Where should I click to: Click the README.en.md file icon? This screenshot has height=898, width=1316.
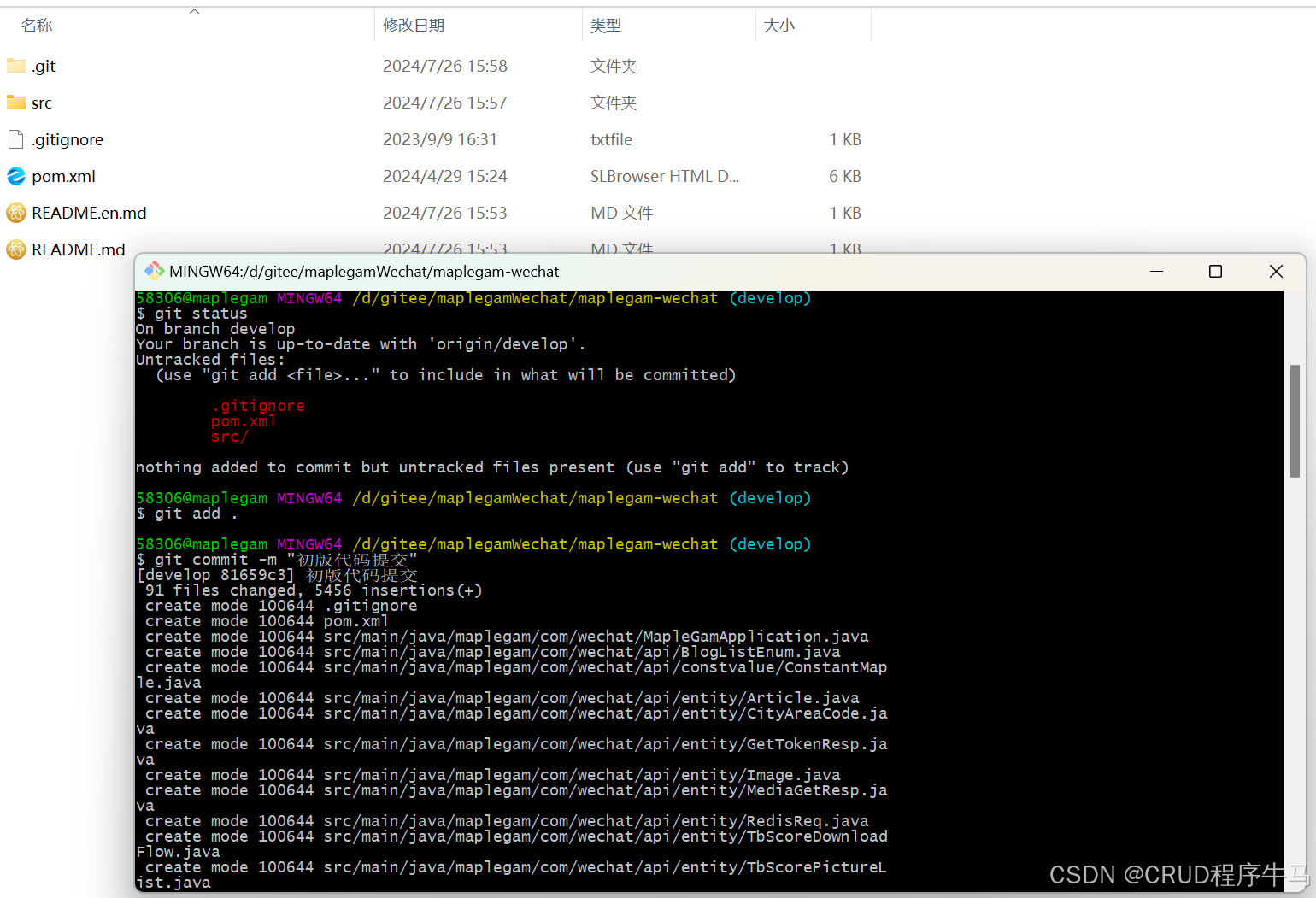coord(16,213)
